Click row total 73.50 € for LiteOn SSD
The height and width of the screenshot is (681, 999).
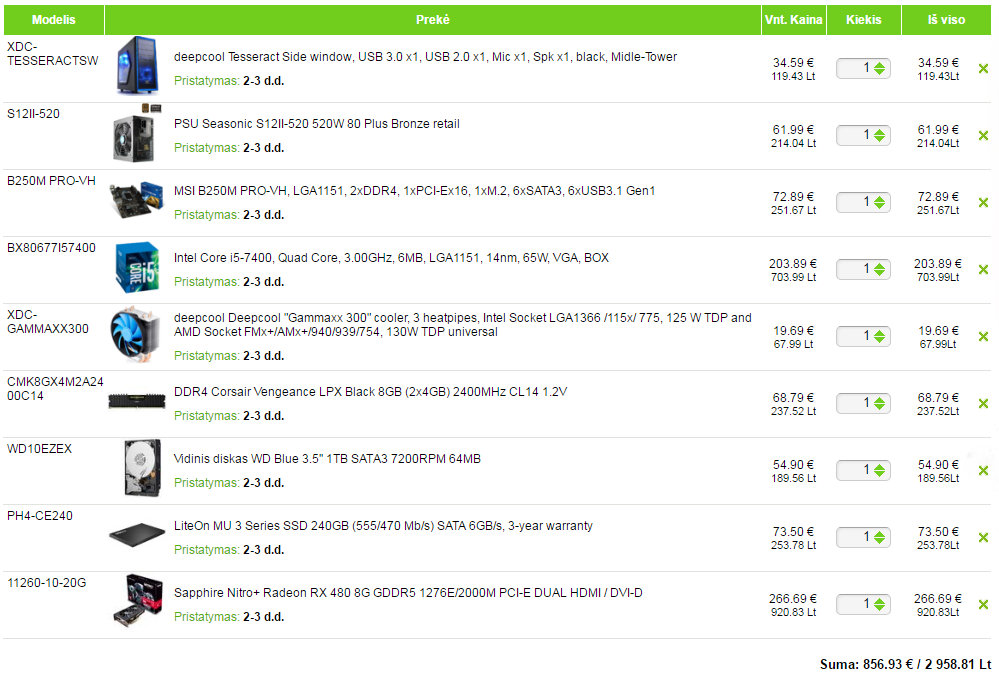[938, 532]
